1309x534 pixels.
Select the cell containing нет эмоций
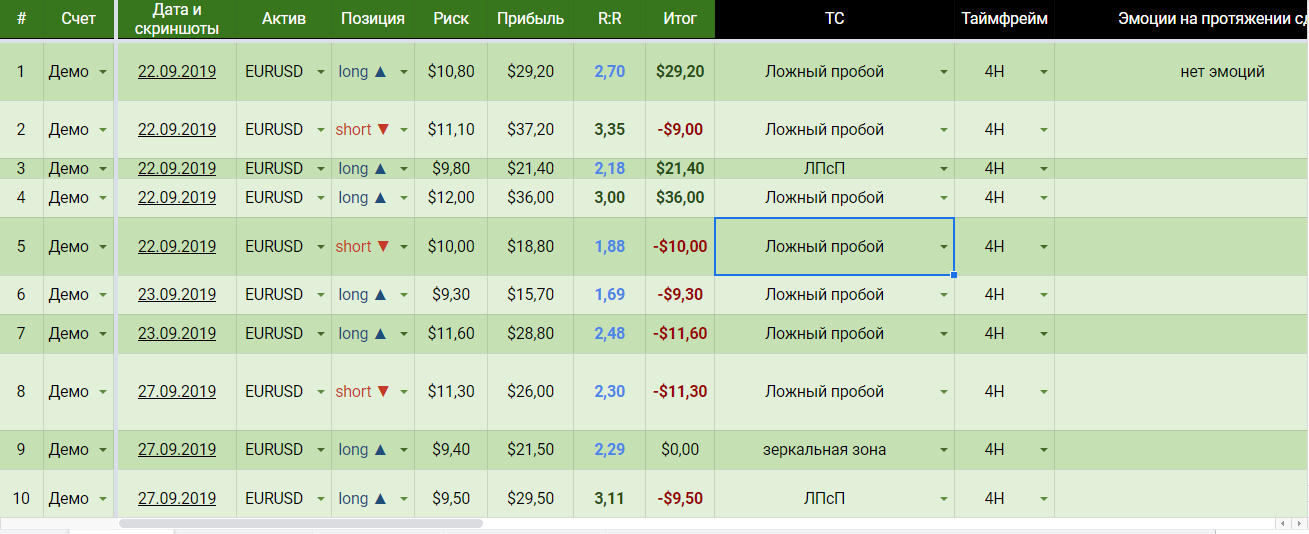pyautogui.click(x=1222, y=72)
